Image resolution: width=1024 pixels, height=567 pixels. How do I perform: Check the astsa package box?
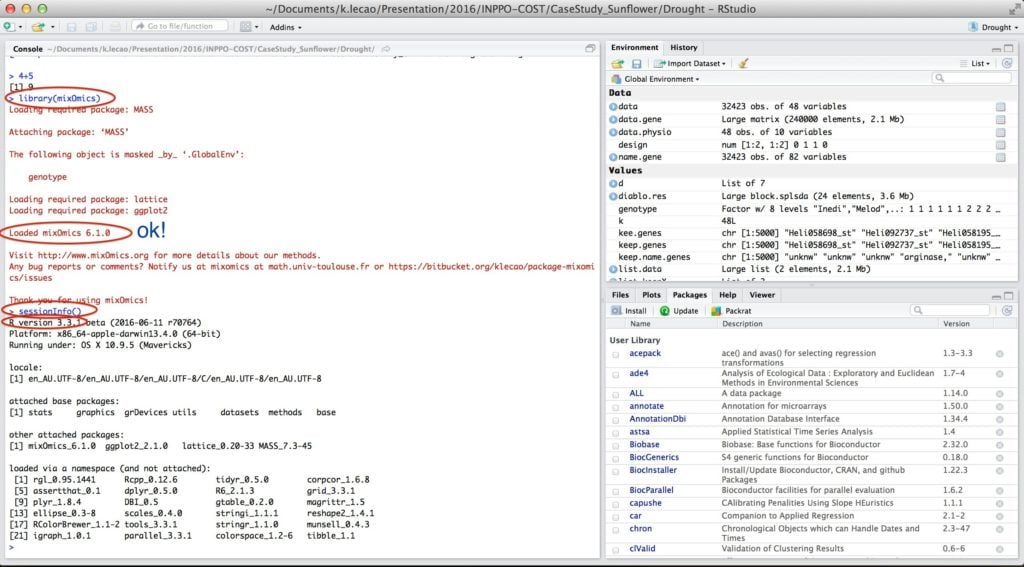(x=615, y=433)
